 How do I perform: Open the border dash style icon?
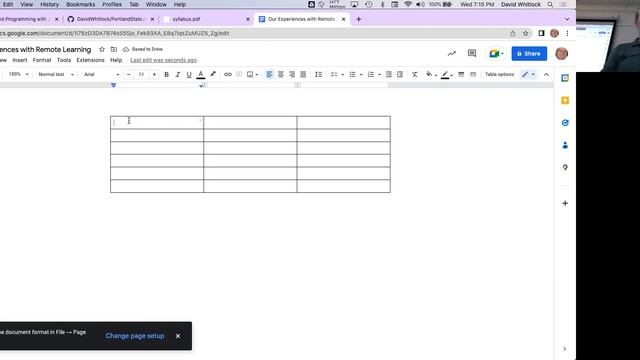point(473,74)
